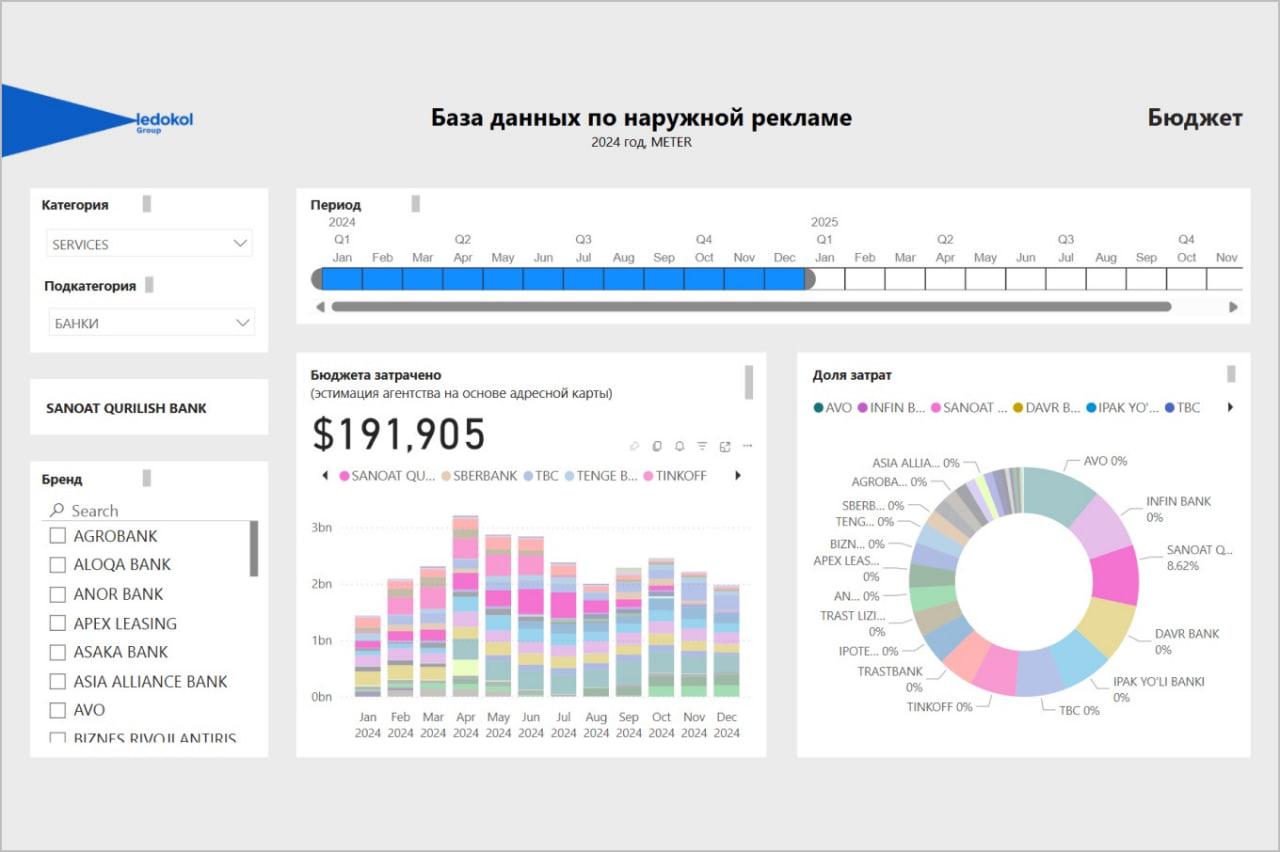Click the SANOAT QURILISH BANK card
Image resolution: width=1280 pixels, height=852 pixels.
149,408
